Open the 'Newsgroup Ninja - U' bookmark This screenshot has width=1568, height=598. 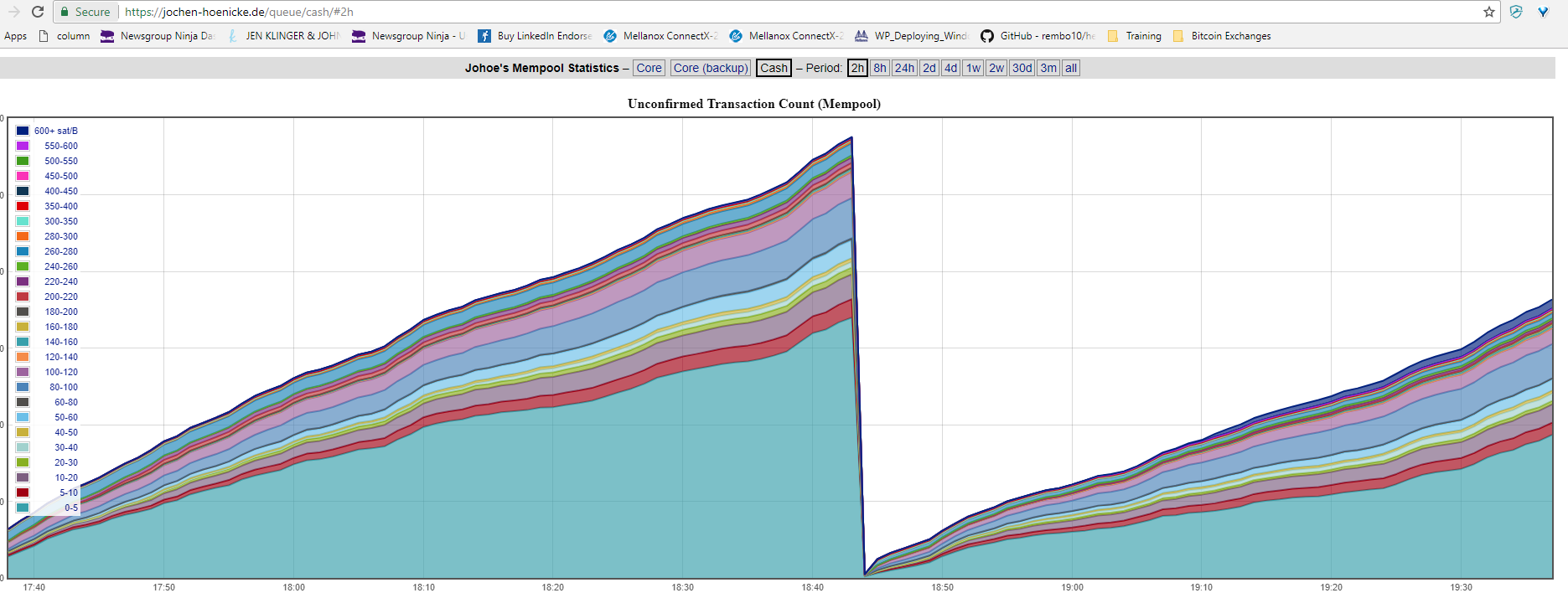pyautogui.click(x=409, y=36)
